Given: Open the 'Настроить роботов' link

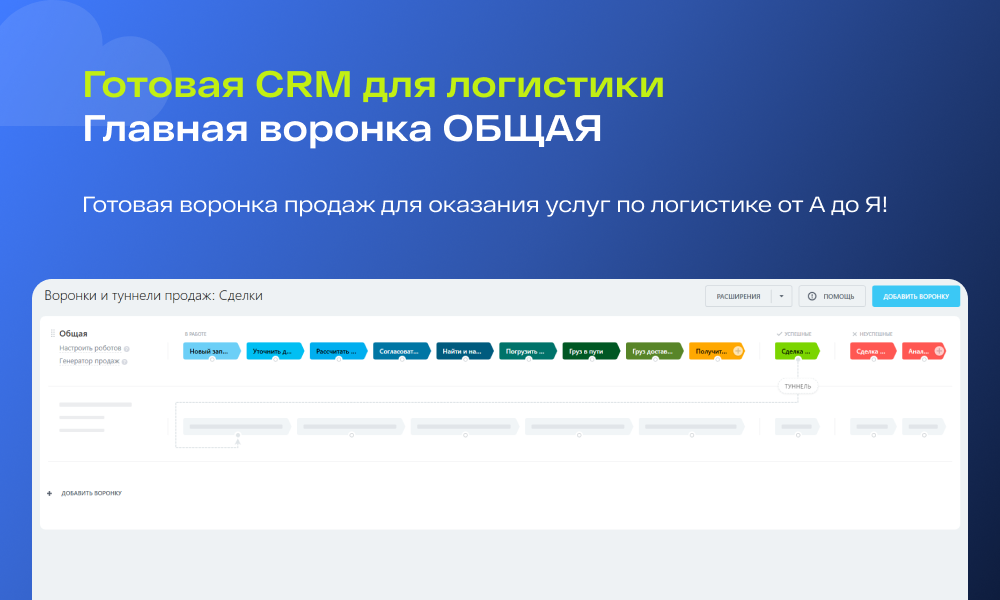Looking at the screenshot, I should pyautogui.click(x=90, y=348).
